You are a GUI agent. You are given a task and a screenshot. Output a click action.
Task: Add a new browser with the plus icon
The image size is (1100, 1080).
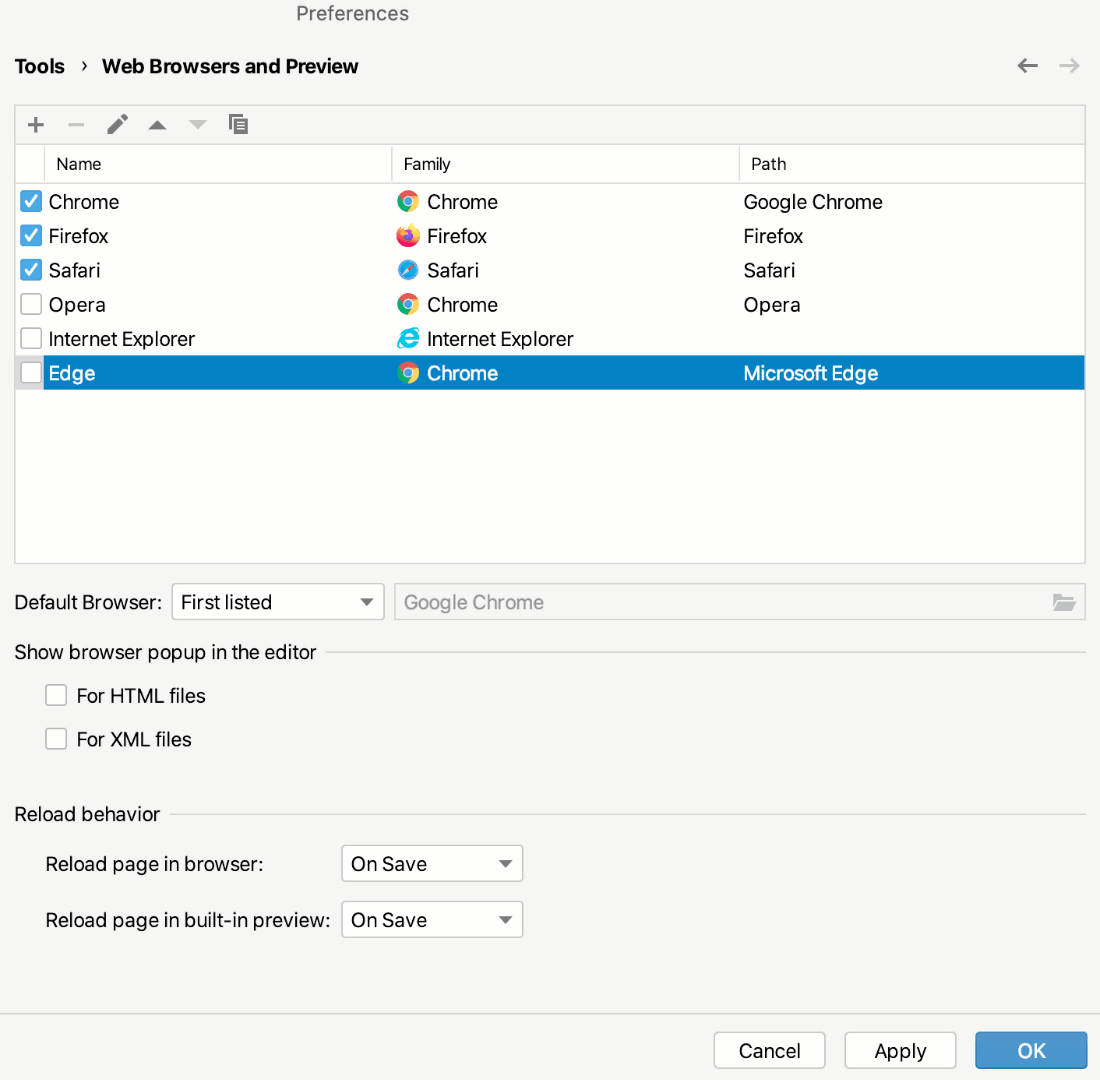[35, 124]
